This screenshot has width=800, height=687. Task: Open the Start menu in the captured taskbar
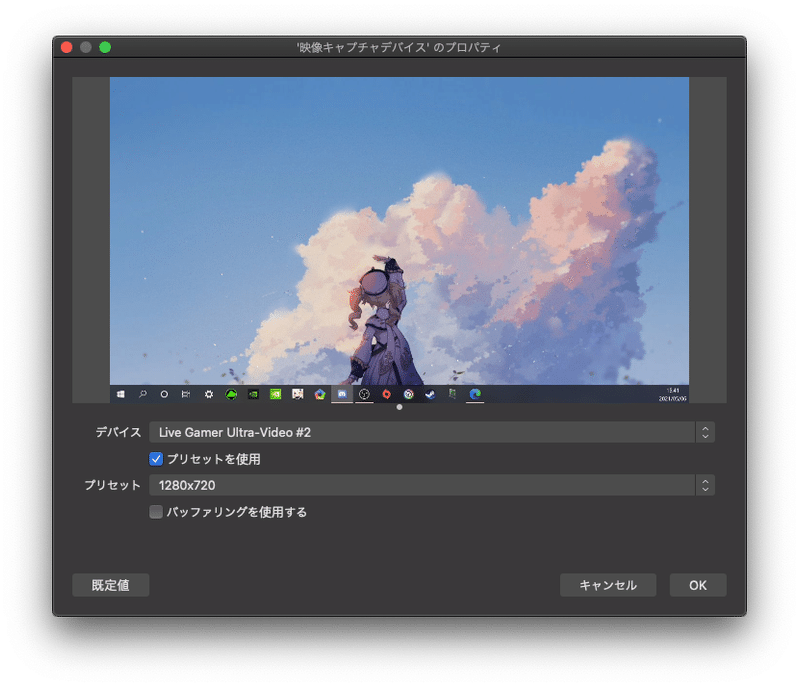(x=119, y=394)
